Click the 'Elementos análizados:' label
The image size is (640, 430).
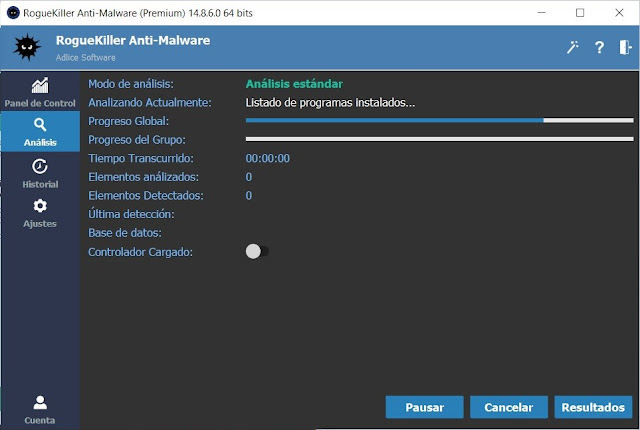(143, 177)
